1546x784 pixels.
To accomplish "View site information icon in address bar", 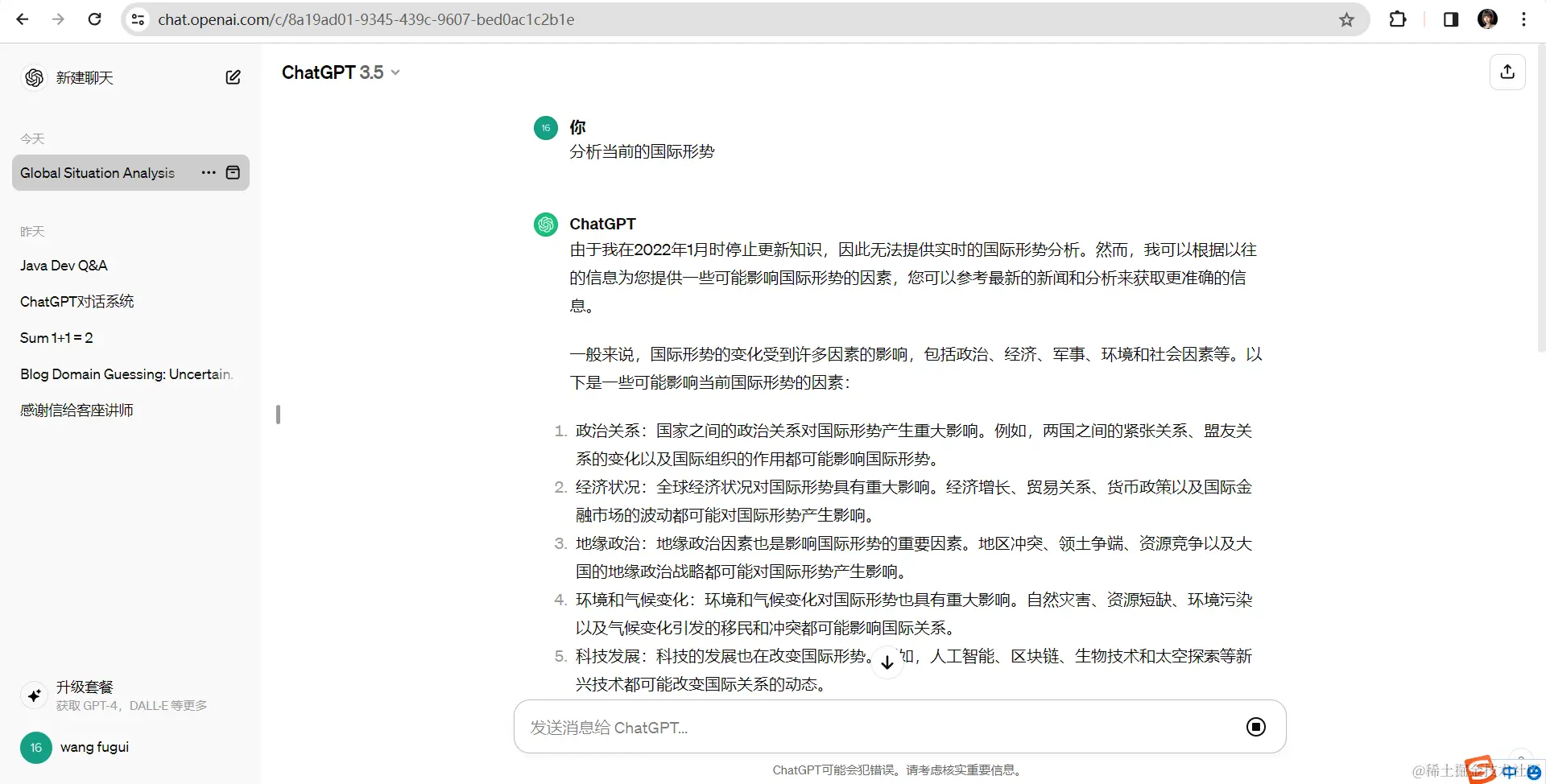I will coord(138,19).
